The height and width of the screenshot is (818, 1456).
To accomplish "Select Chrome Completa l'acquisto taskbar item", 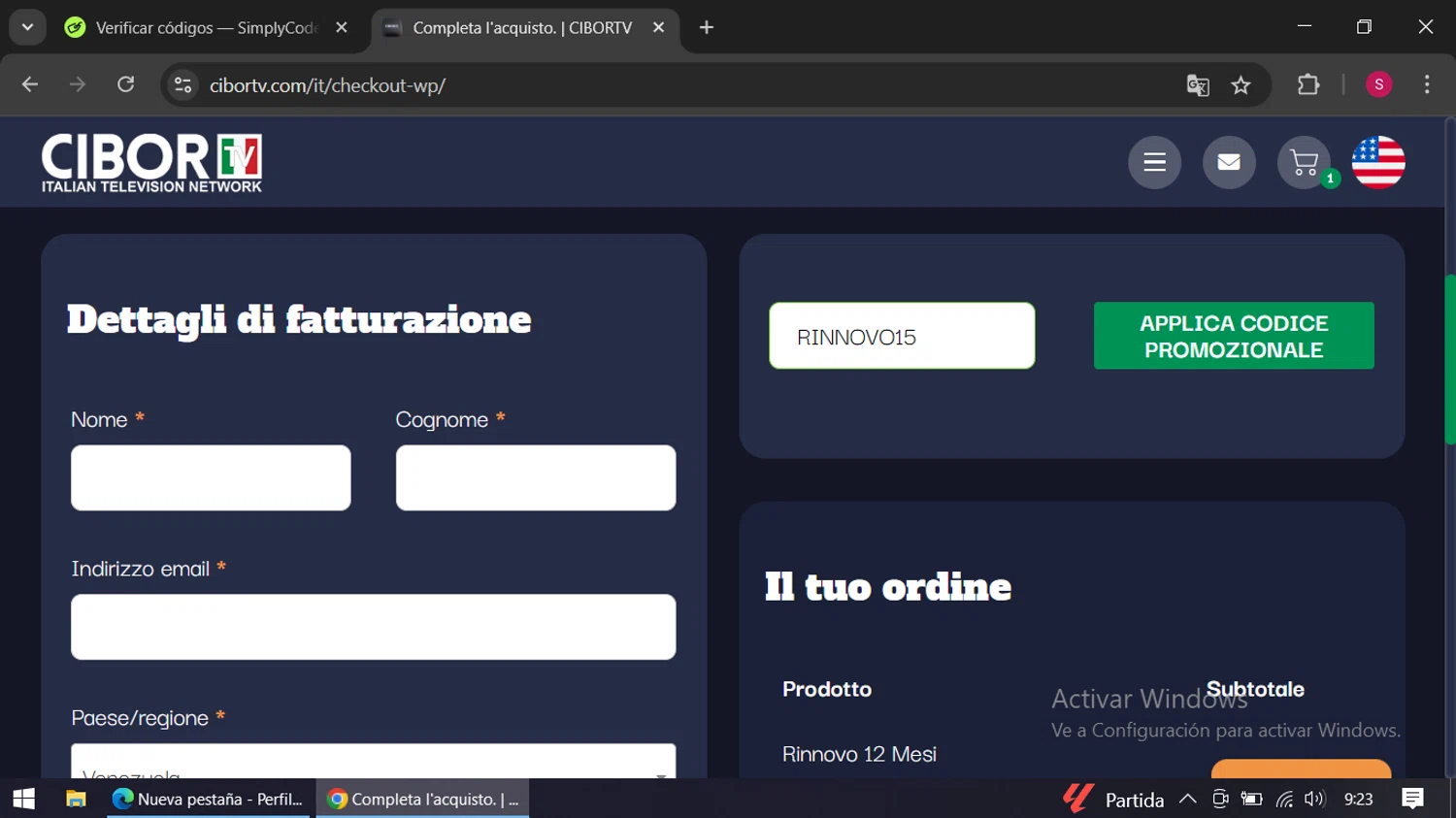I will [x=423, y=799].
